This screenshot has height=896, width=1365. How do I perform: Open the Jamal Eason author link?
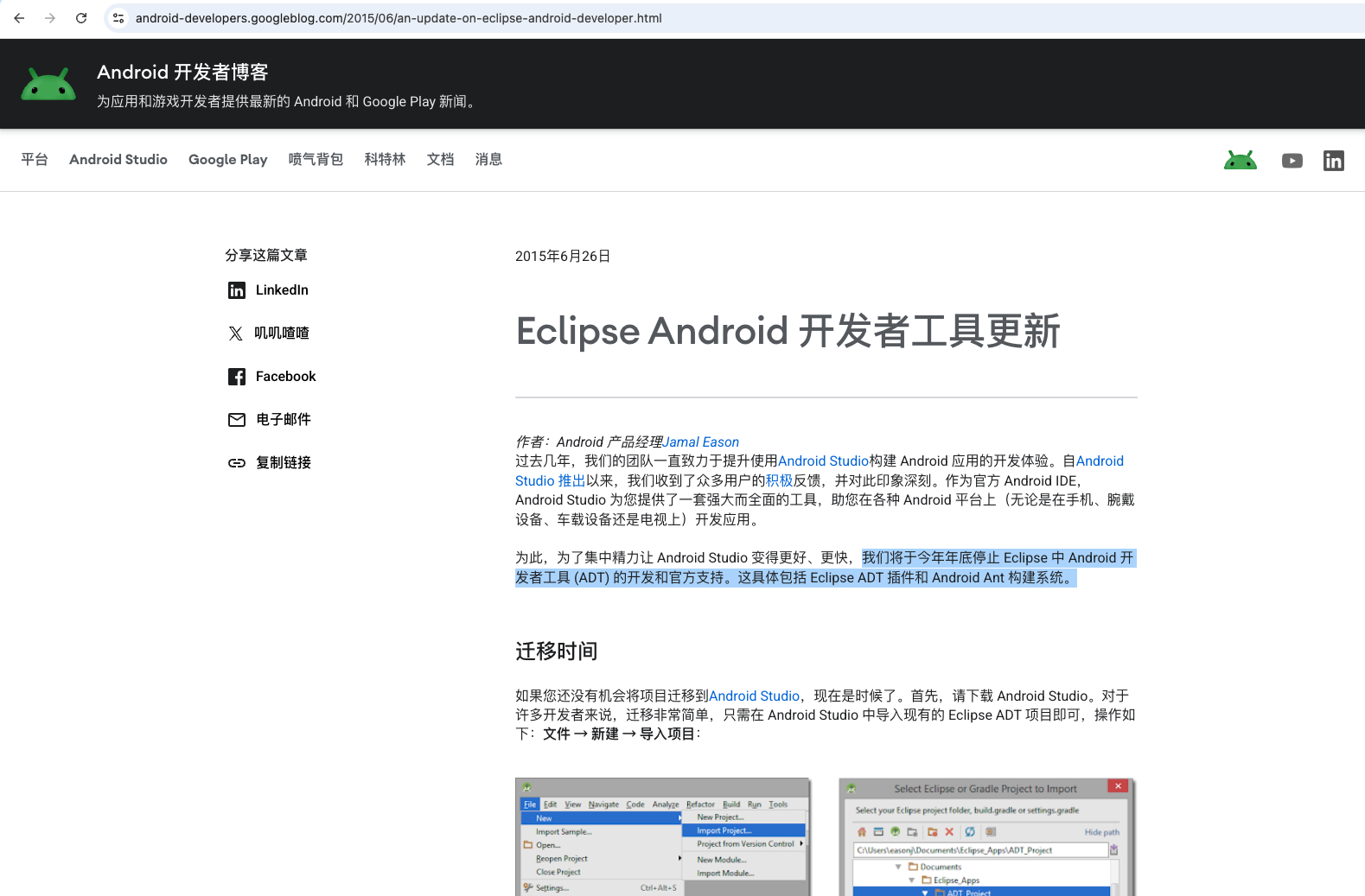[x=701, y=442]
